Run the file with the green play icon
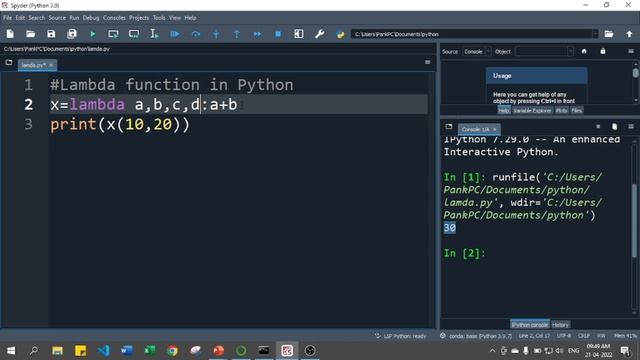 tap(93, 34)
